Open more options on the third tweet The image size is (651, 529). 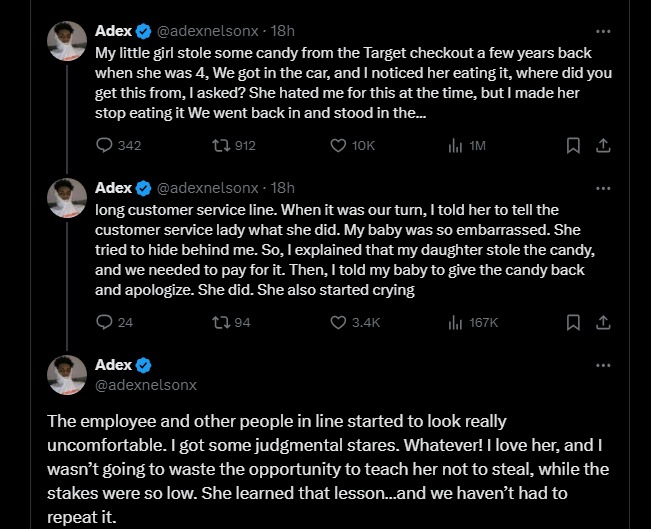coord(602,365)
